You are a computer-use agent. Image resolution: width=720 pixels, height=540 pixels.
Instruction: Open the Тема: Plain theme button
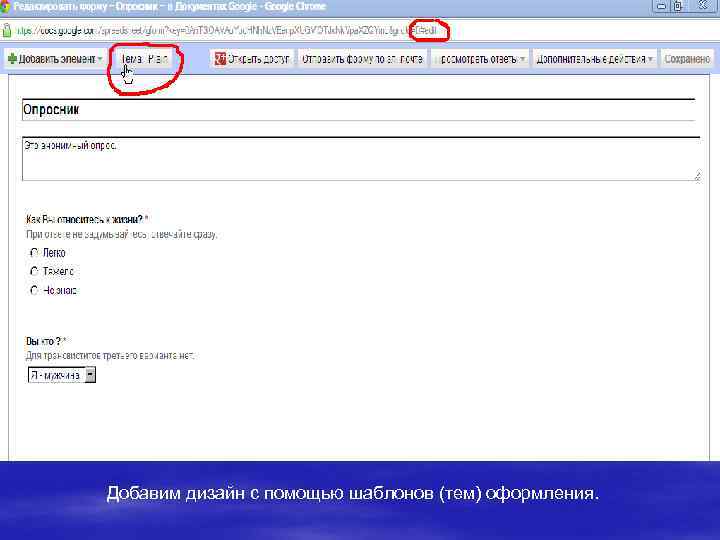tap(144, 59)
